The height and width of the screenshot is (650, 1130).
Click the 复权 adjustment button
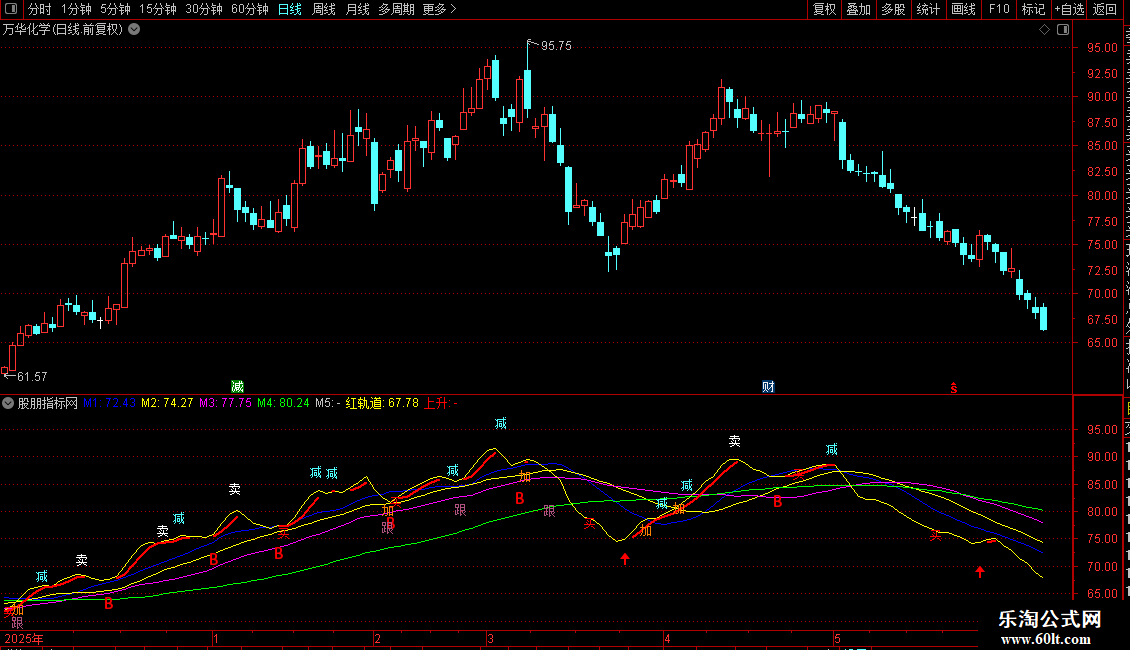coord(824,9)
